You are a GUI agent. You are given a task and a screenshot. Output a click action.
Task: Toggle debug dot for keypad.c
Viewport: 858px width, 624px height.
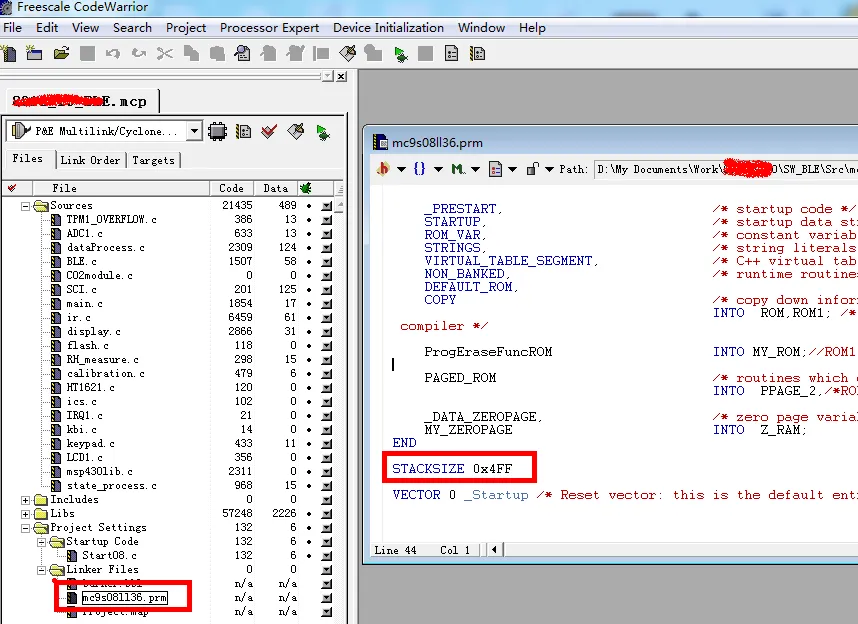pos(309,444)
